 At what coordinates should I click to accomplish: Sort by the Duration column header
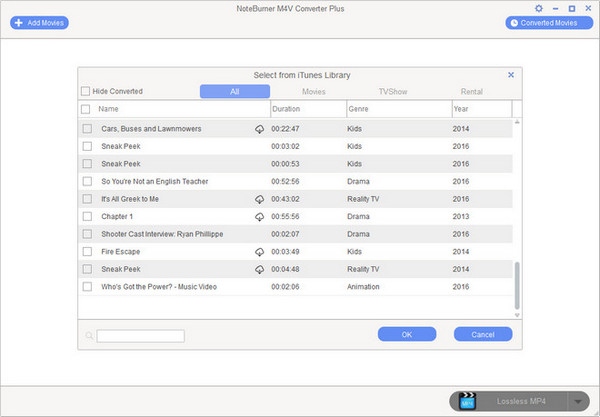[x=286, y=109]
